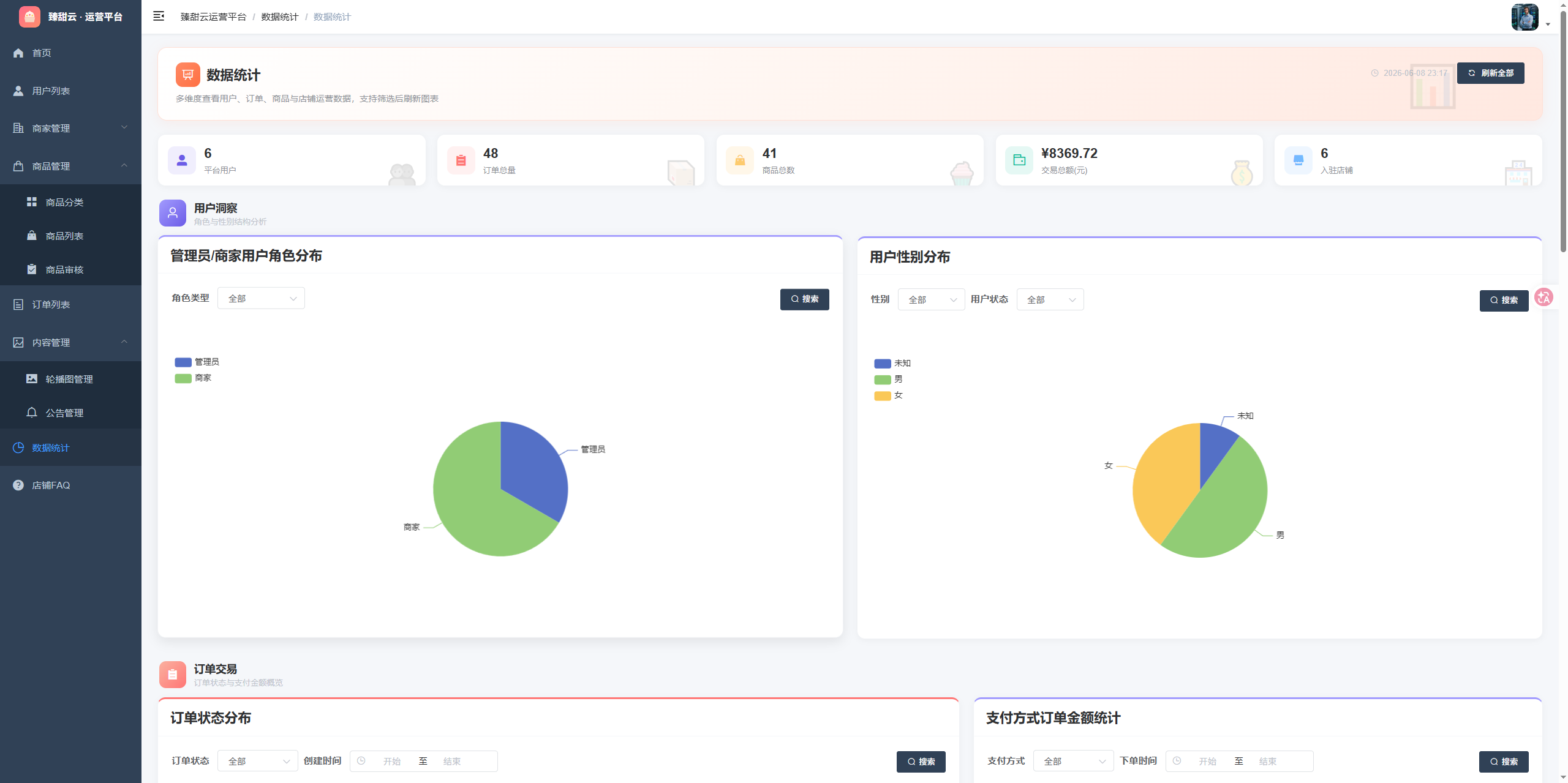The image size is (1568, 783).
Task: Click 搜索 in gender distribution card
Action: point(1504,301)
